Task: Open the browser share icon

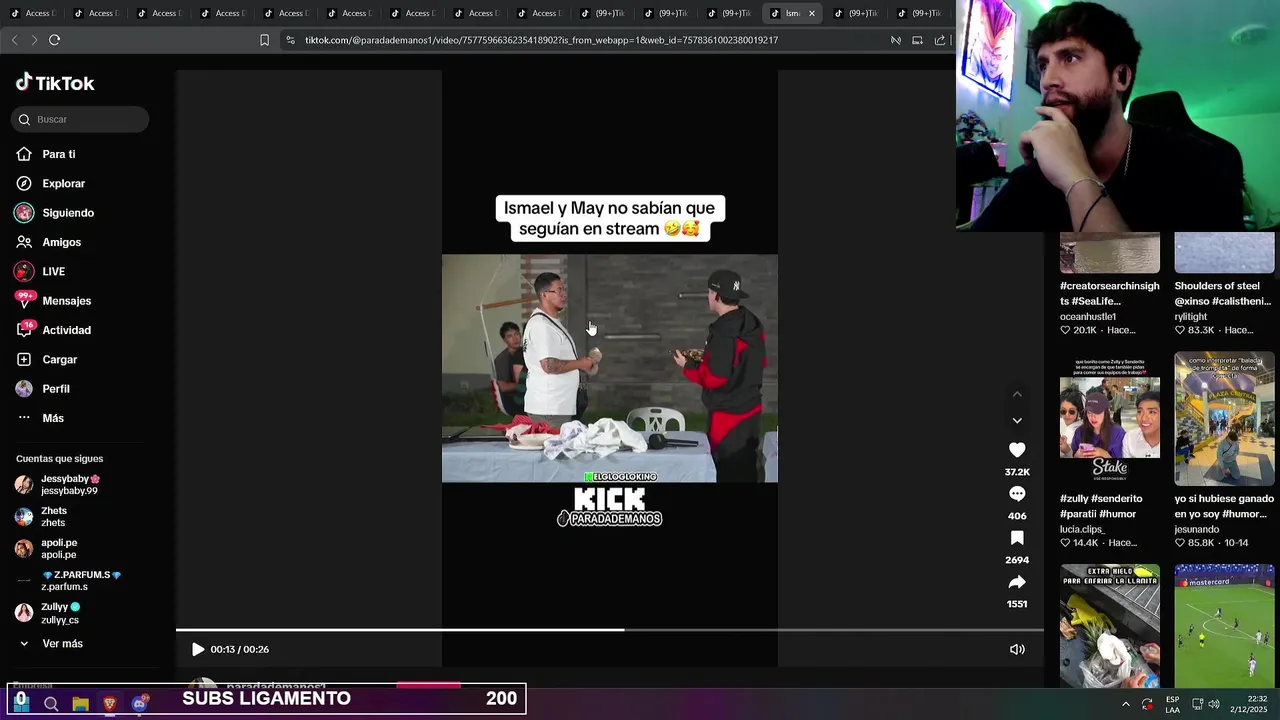Action: click(940, 40)
